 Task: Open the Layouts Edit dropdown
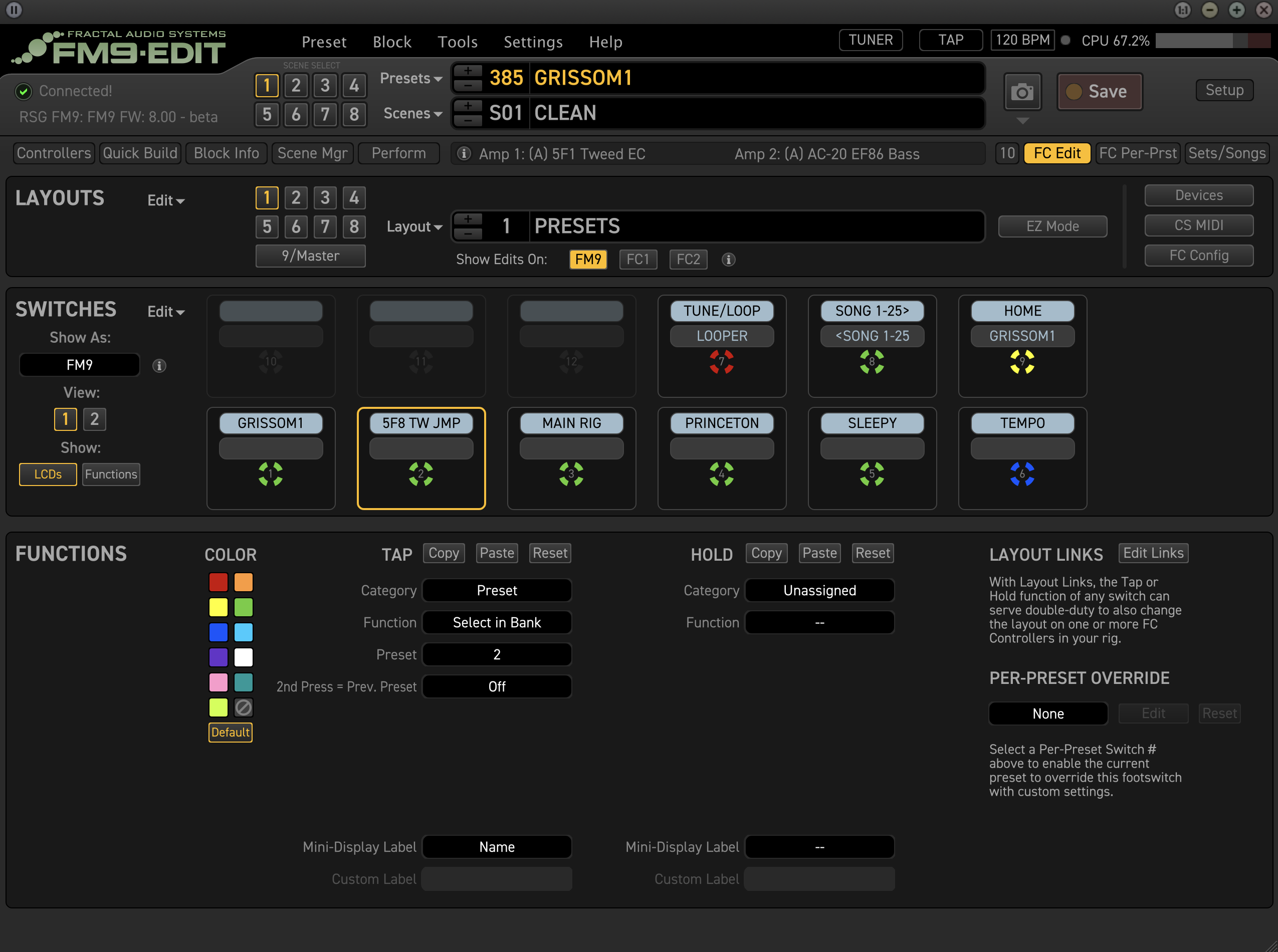[166, 200]
